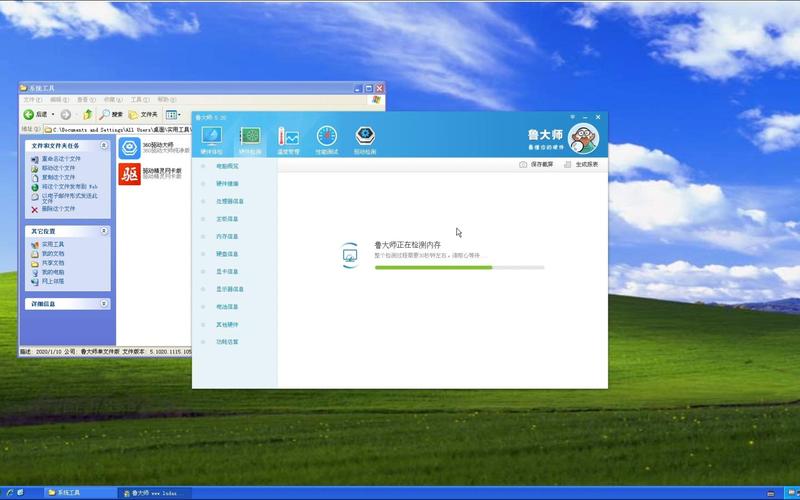Collapse the 文件和文件夹任务 panel

(105, 146)
